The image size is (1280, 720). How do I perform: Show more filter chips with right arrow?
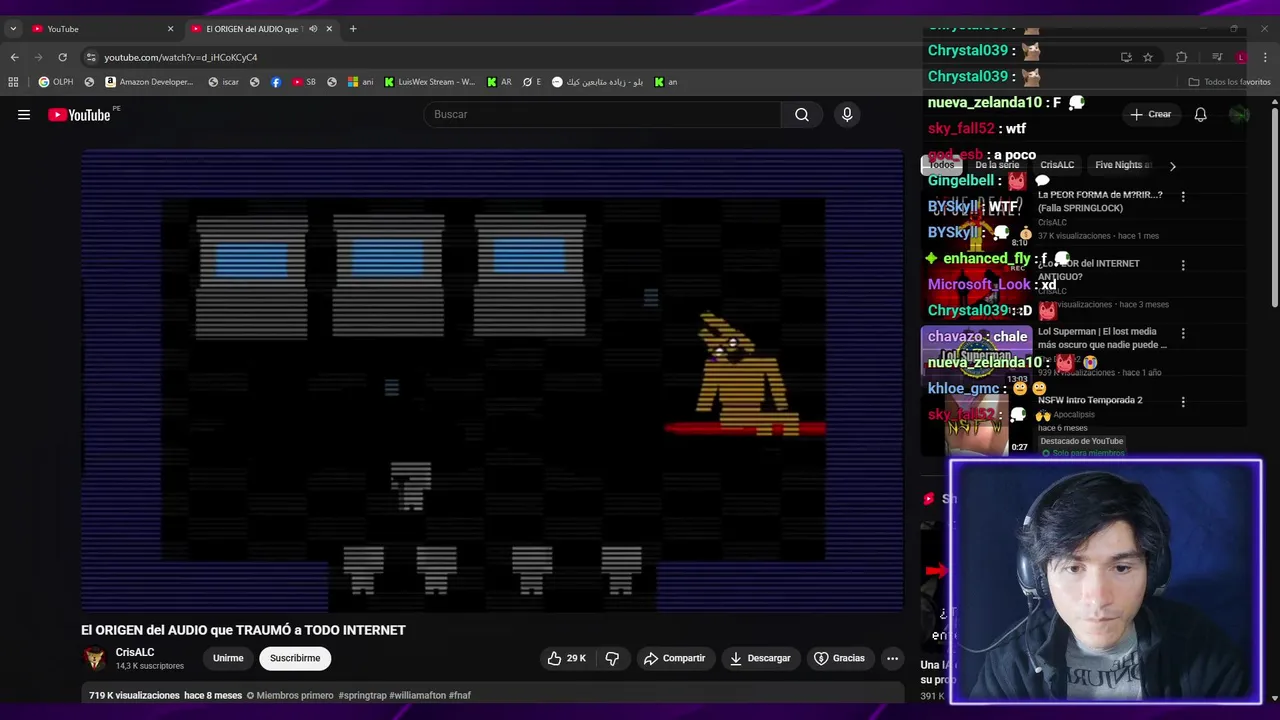coord(1172,166)
